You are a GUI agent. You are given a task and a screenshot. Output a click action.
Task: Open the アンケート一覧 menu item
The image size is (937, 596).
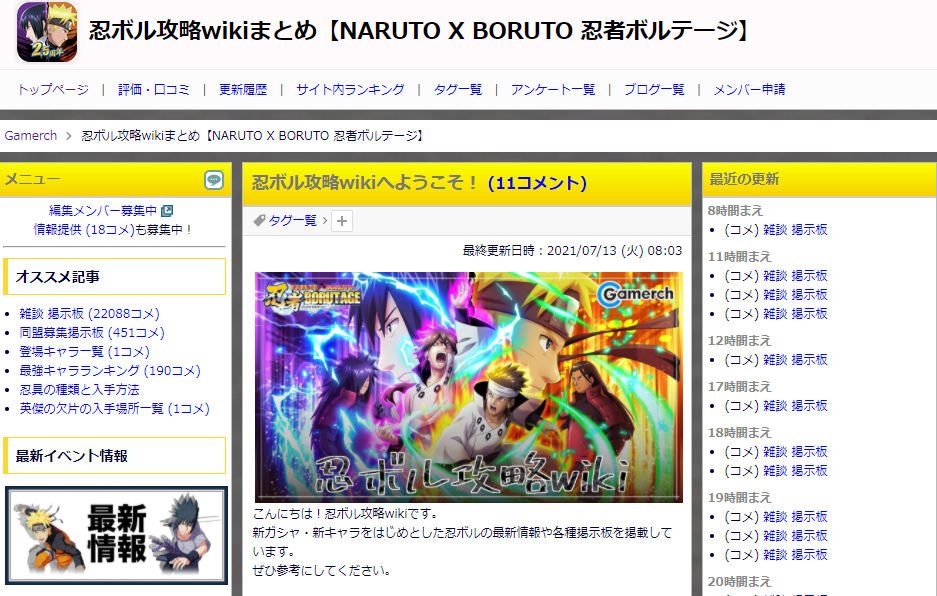click(553, 90)
